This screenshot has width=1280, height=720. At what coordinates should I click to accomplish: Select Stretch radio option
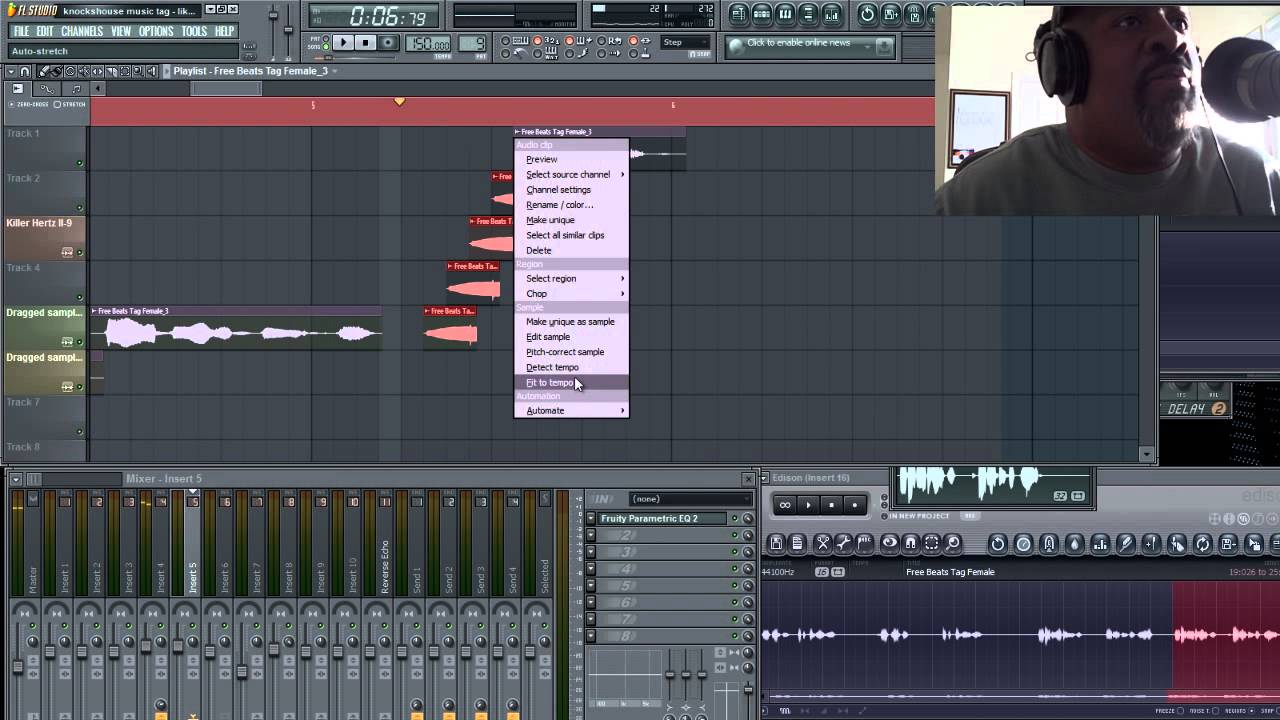(57, 104)
